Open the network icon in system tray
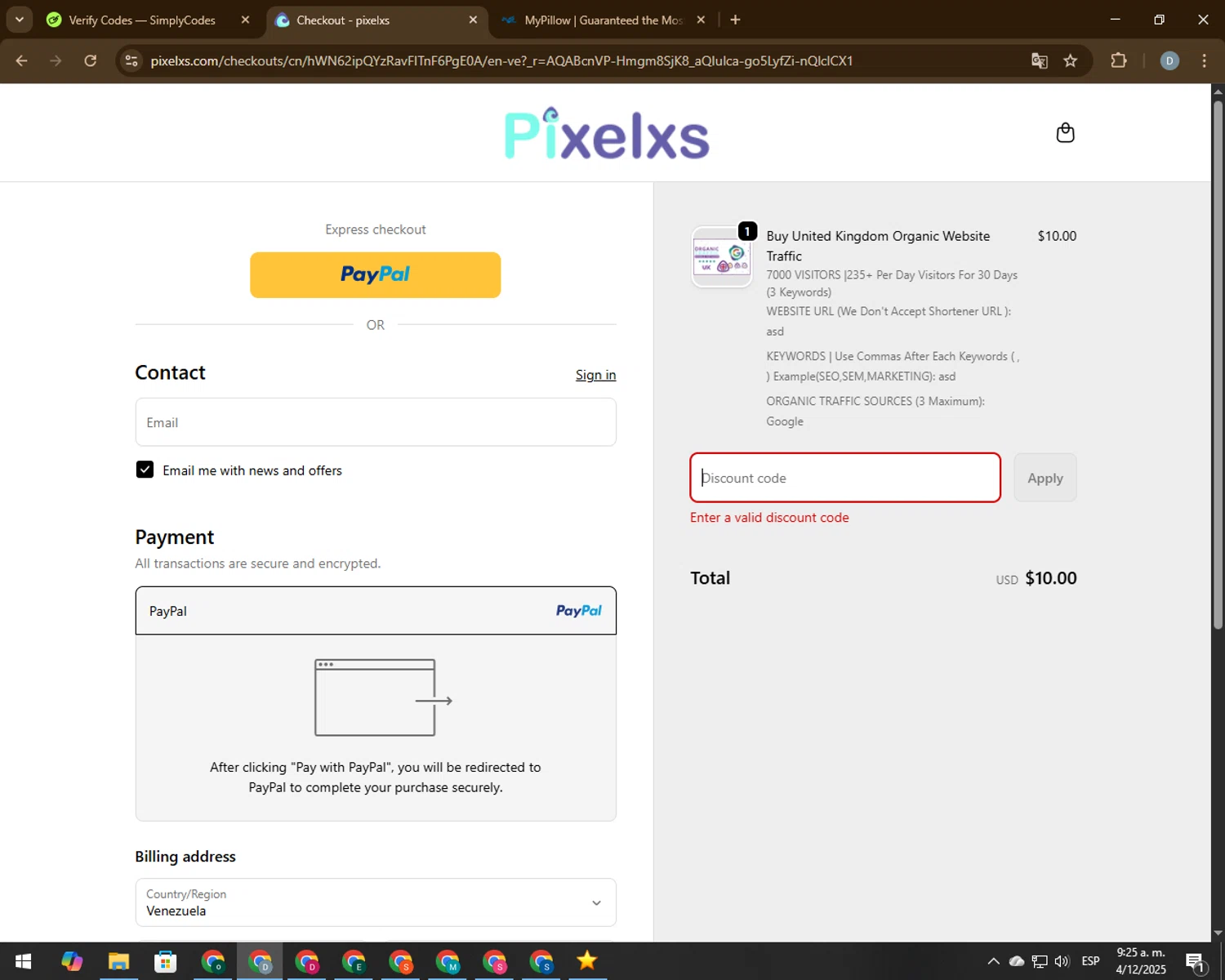The image size is (1225, 980). 1040,961
